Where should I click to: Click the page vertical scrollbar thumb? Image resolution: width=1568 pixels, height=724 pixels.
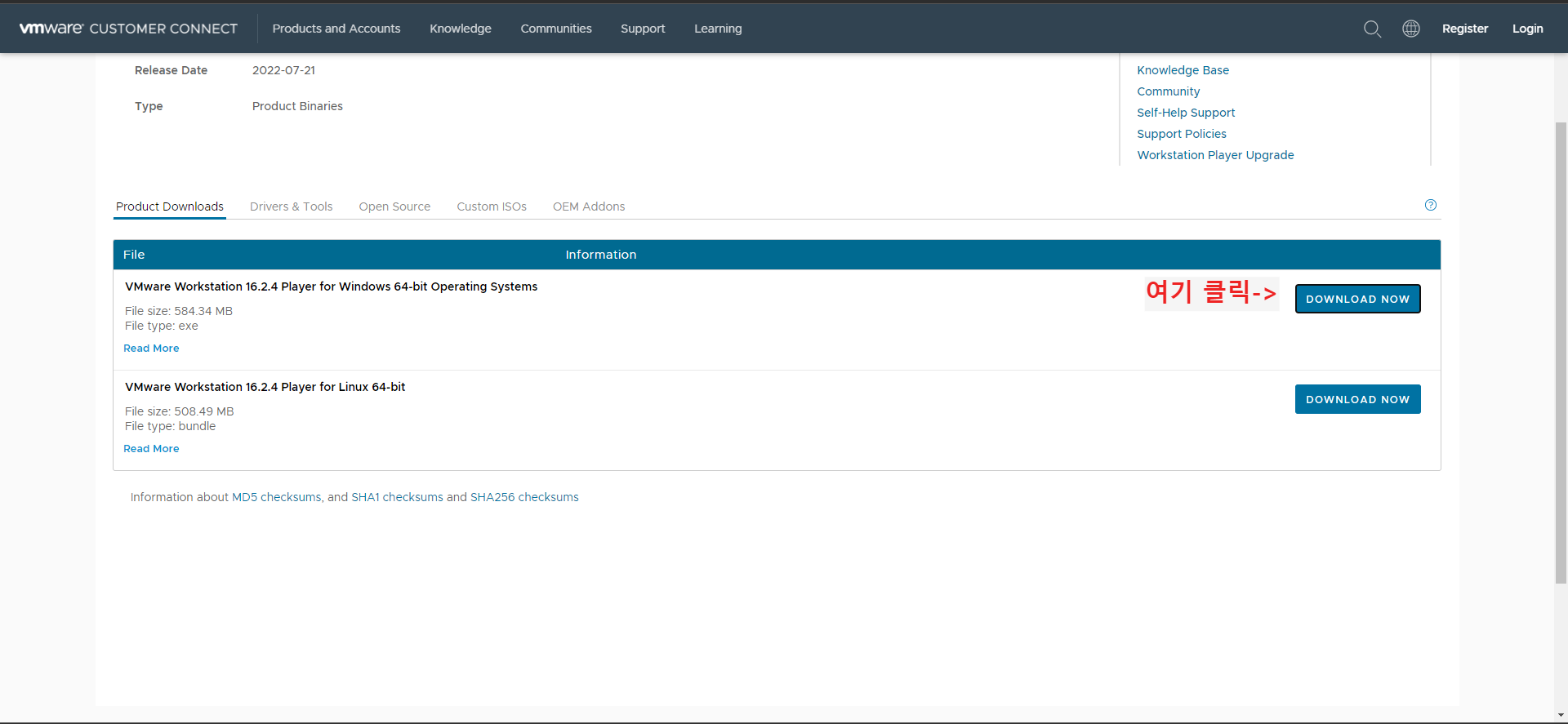(x=1561, y=353)
